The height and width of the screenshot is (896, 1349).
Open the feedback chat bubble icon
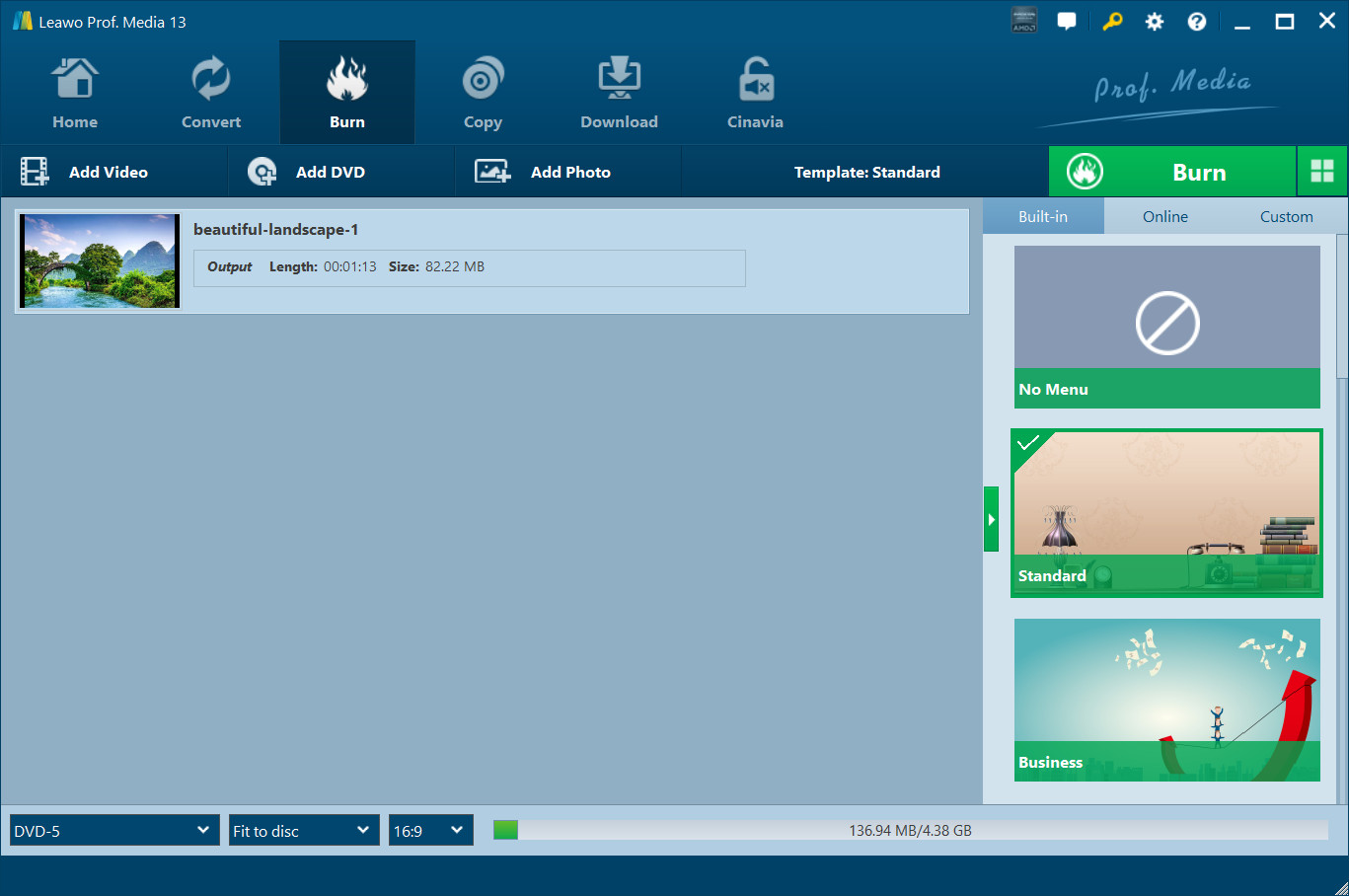[1067, 22]
